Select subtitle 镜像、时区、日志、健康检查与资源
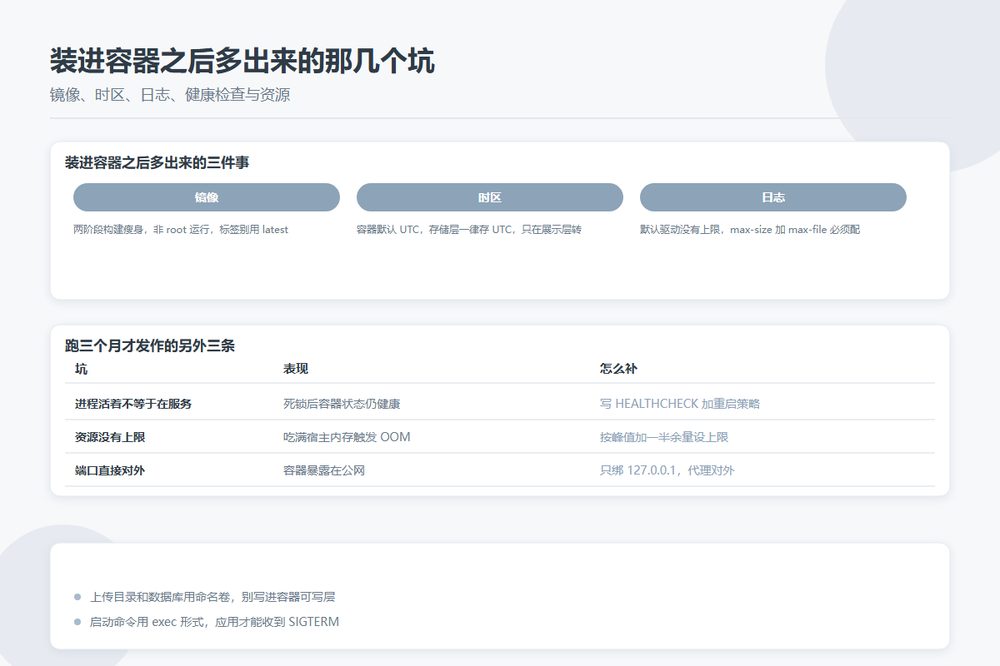Viewport: 1000px width, 666px height. (170, 95)
